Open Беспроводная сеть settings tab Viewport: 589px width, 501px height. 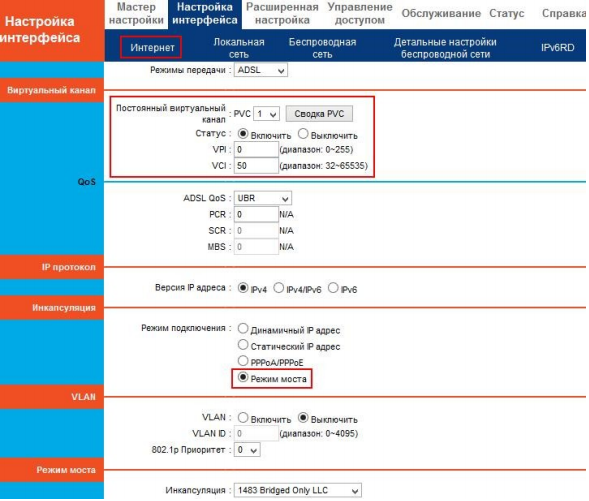[x=322, y=48]
